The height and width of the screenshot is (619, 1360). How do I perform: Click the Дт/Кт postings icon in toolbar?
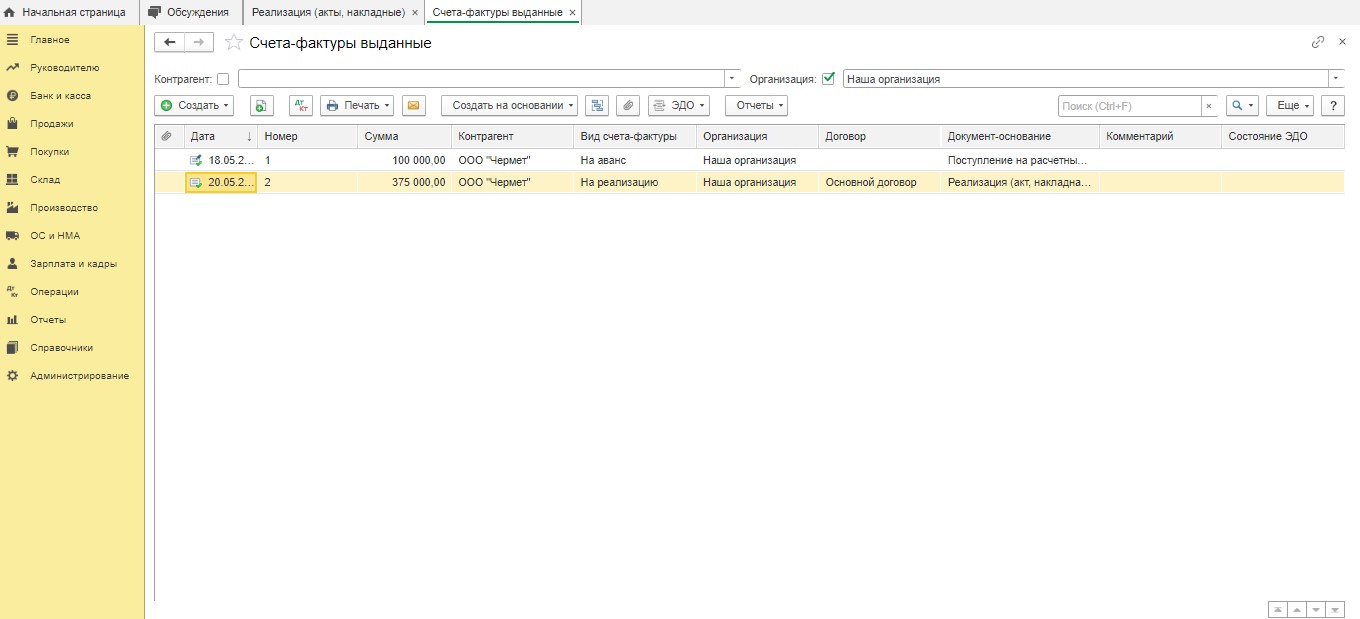pos(300,106)
